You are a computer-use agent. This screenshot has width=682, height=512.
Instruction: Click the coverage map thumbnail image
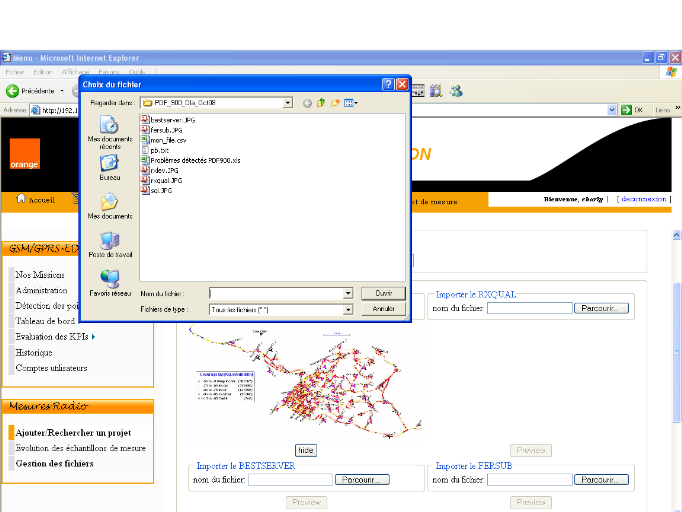[x=306, y=382]
